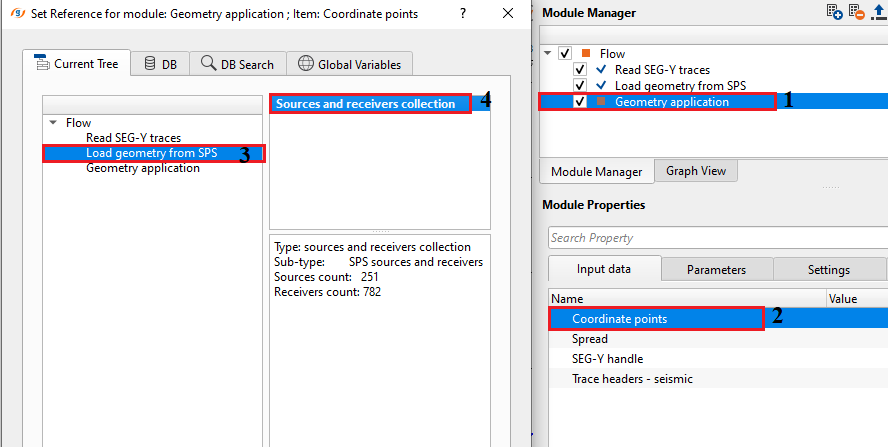Switch to the DB Search tab

[x=237, y=64]
